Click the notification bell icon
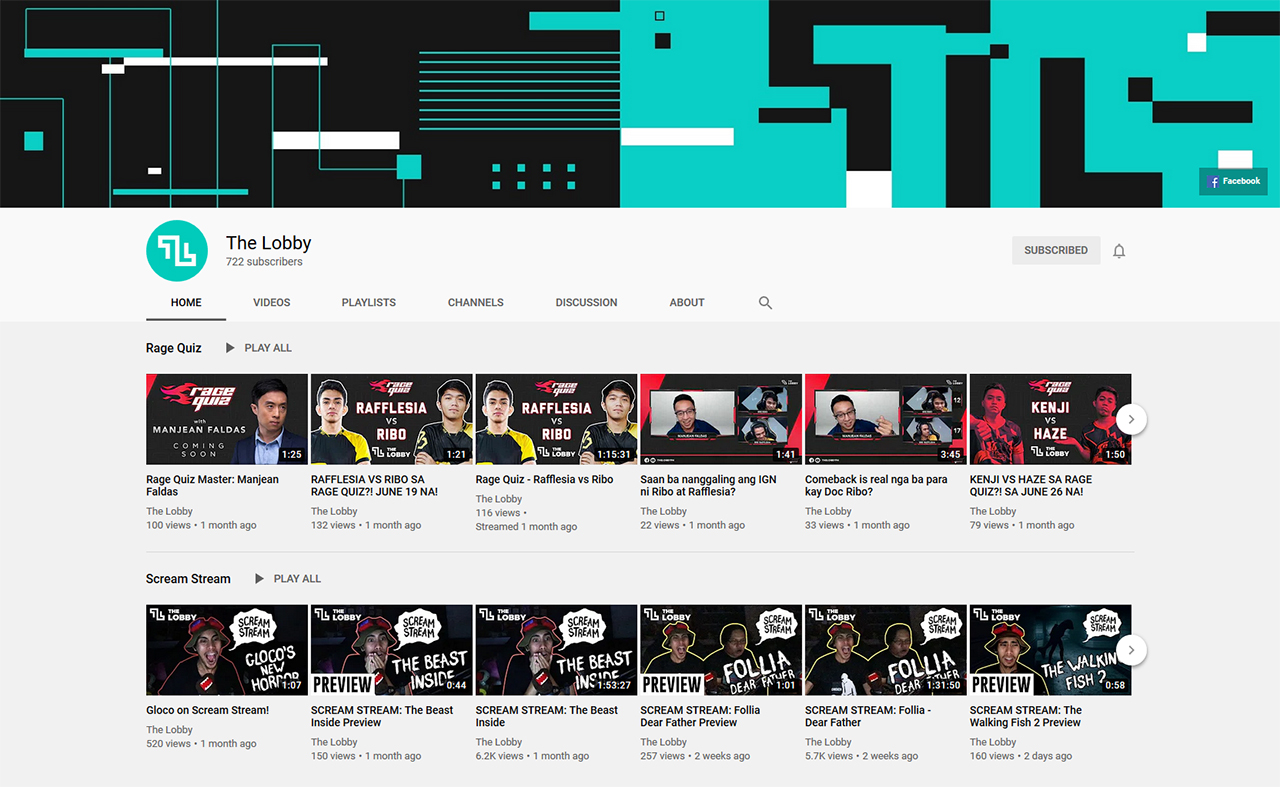This screenshot has height=787, width=1280. click(x=1119, y=251)
